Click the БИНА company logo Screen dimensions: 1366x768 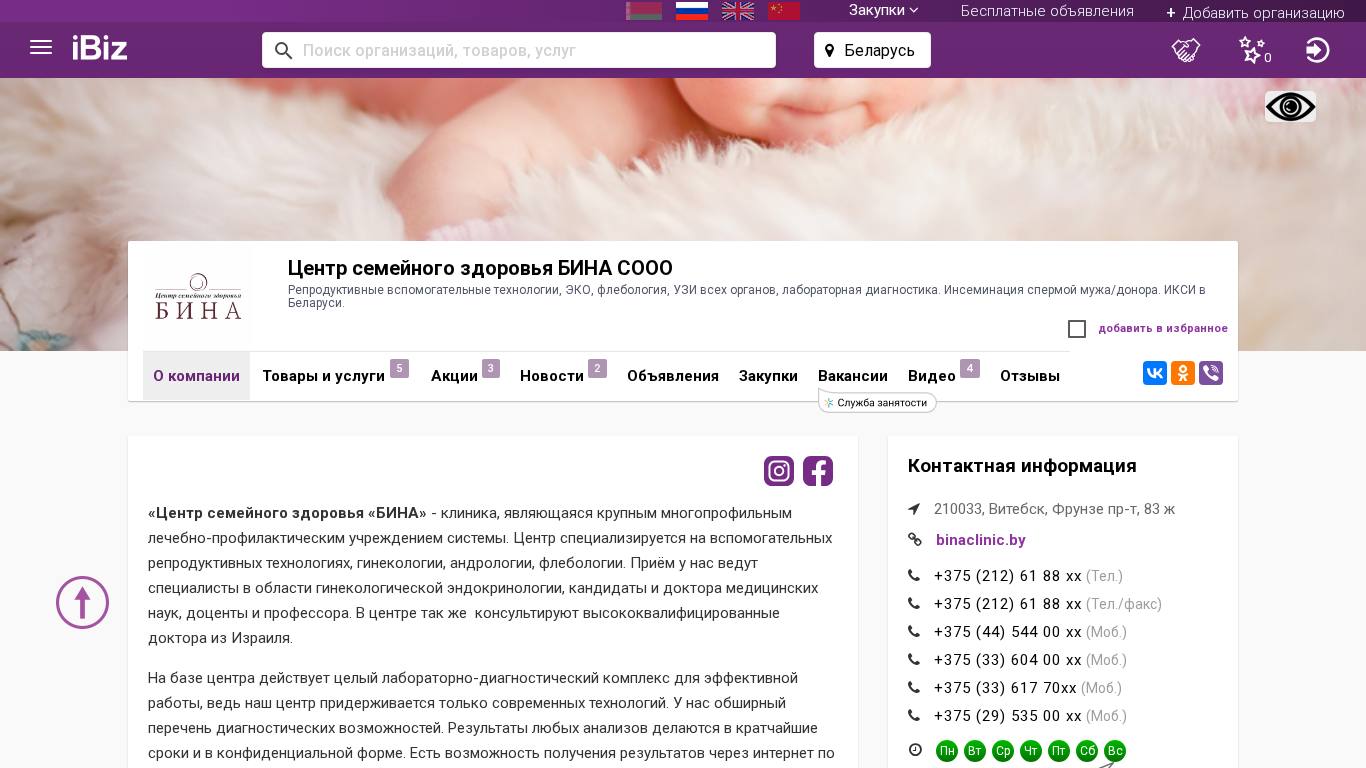click(x=198, y=297)
